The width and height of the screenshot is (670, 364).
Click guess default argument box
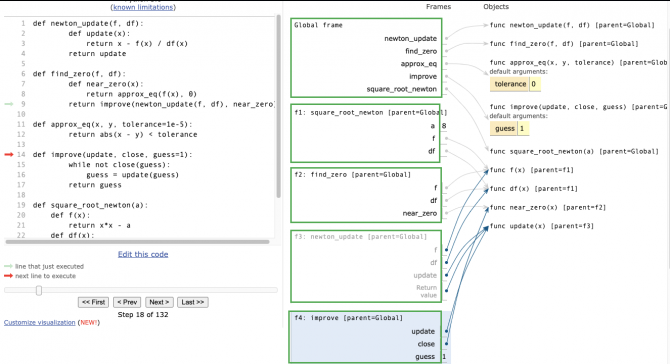(509, 129)
